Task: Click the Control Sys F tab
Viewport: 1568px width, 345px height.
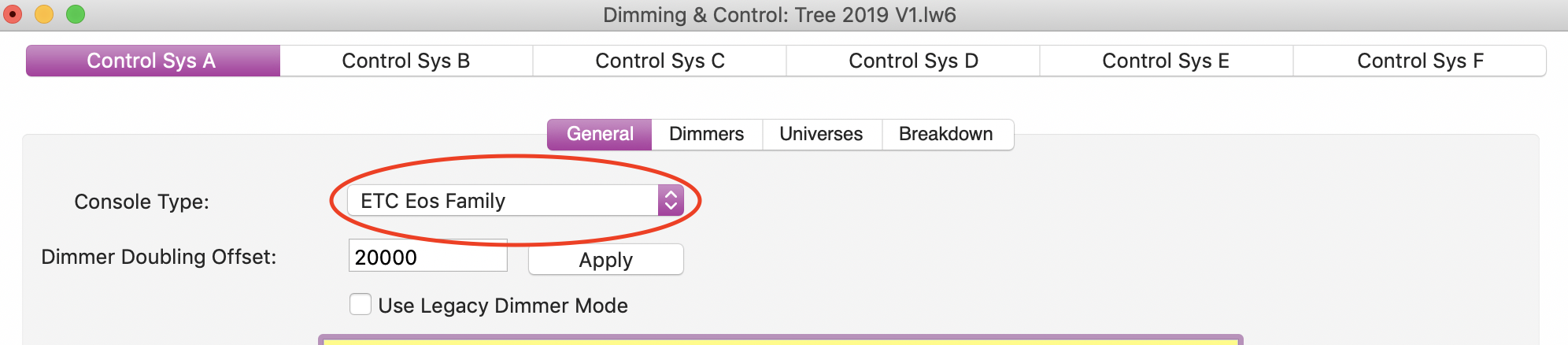Action: (x=1420, y=61)
